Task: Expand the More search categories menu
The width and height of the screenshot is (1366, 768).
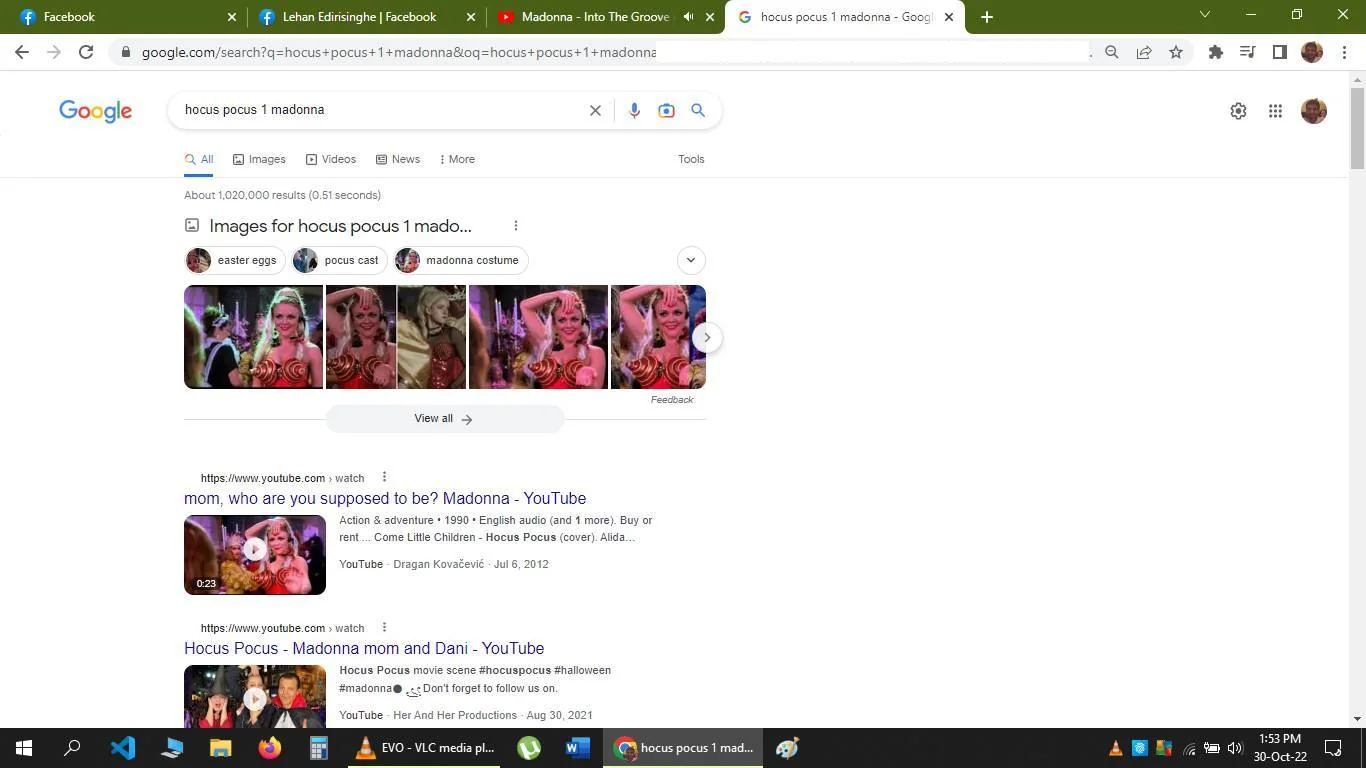Action: 457,159
